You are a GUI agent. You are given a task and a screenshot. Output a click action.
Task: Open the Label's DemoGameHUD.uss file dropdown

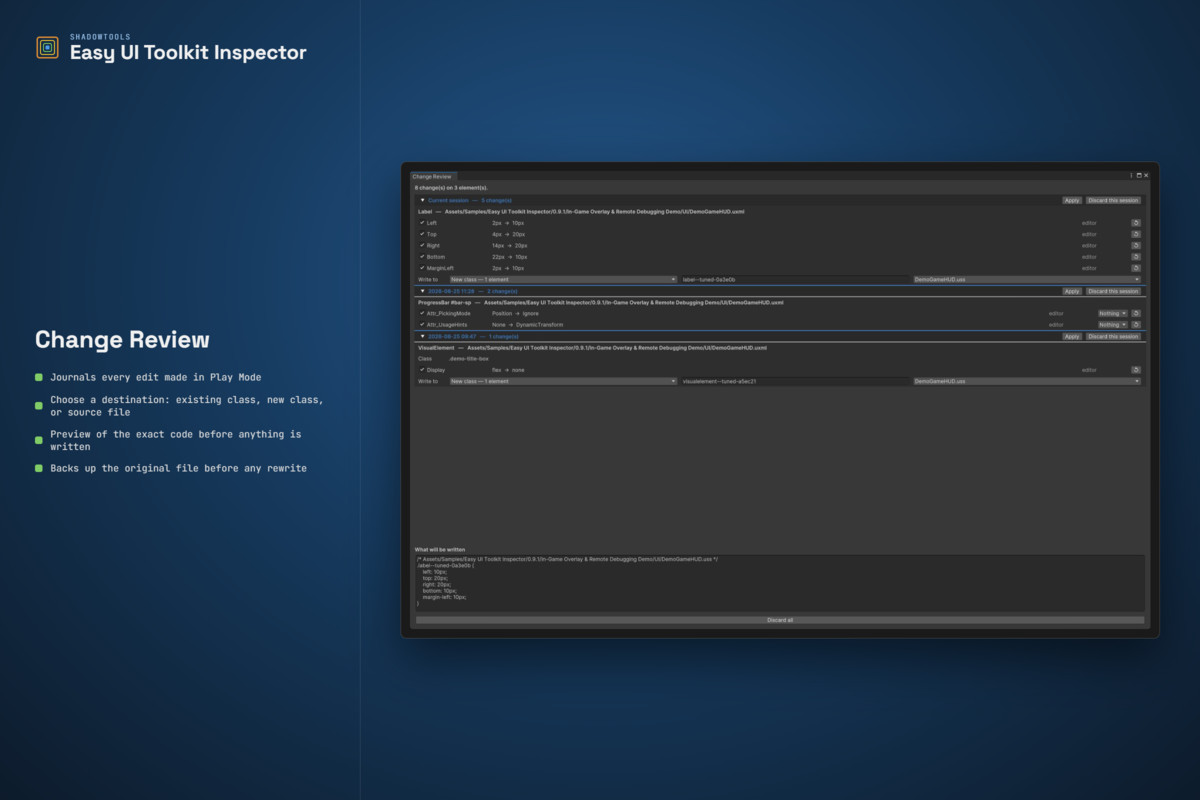click(1027, 280)
